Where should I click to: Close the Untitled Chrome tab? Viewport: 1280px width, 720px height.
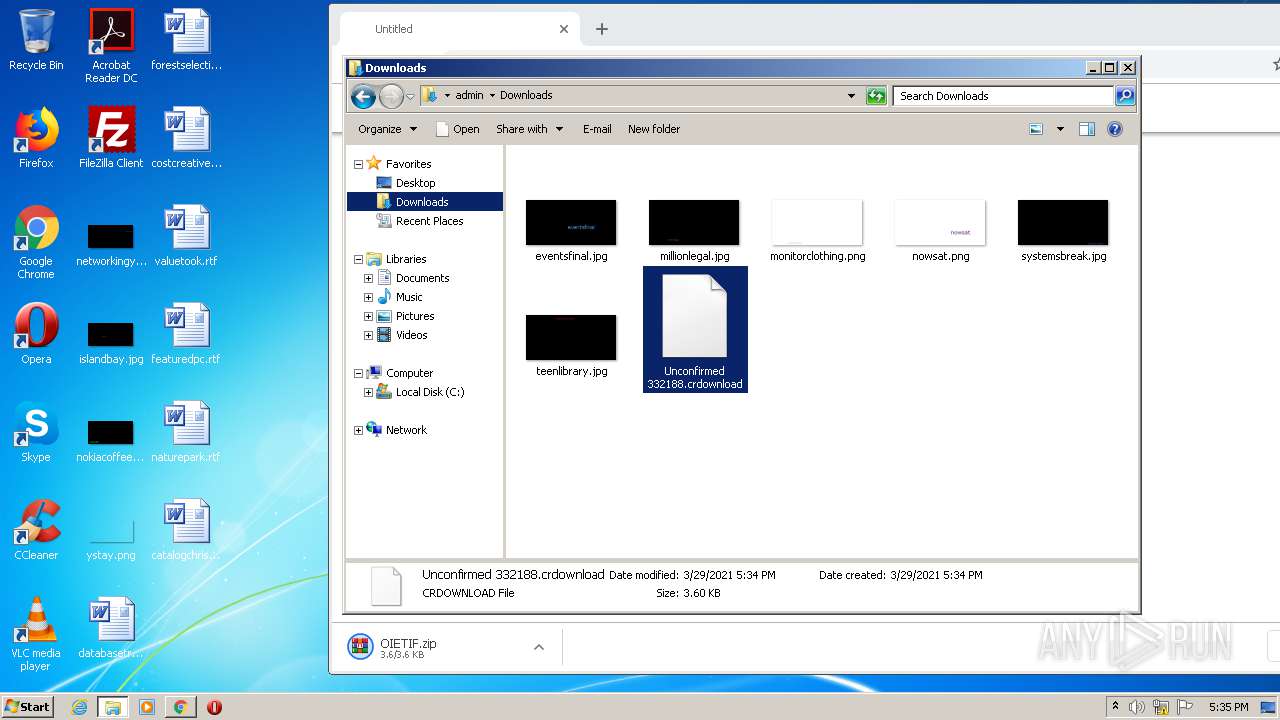click(563, 29)
